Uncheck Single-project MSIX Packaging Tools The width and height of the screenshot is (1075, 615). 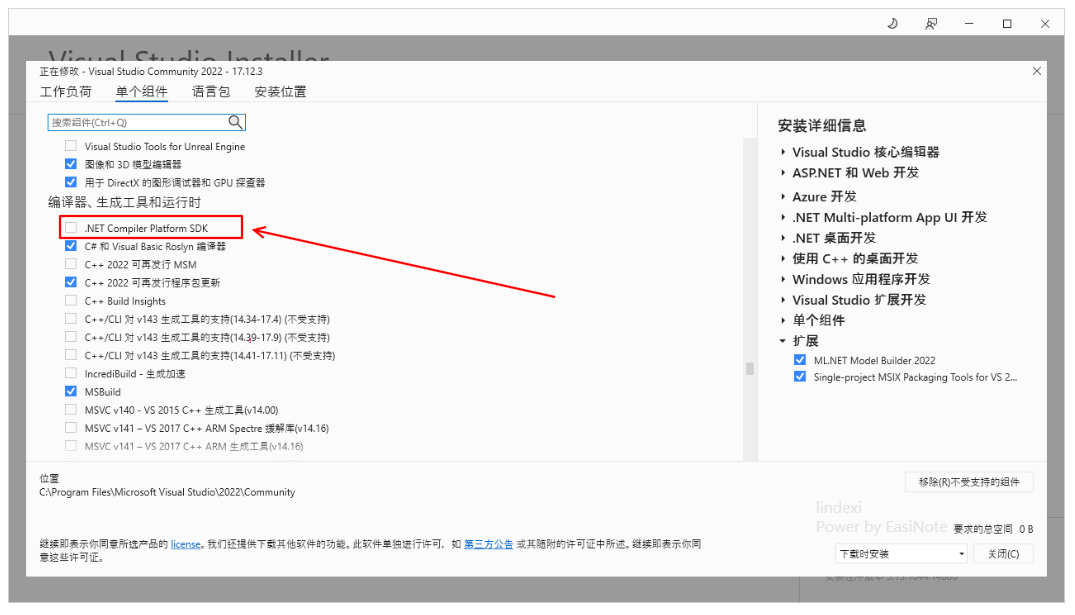point(799,376)
